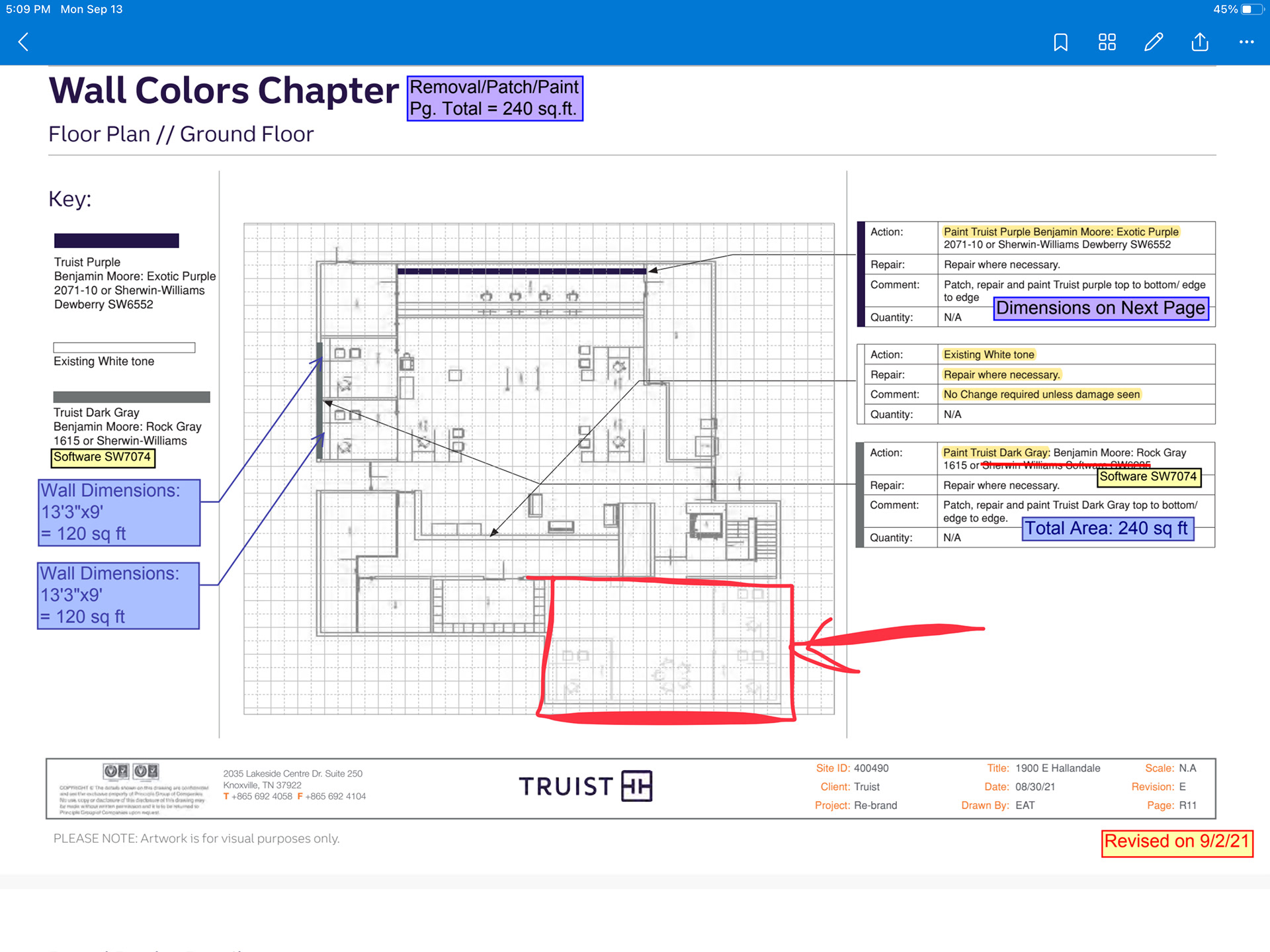Tap the back arrow icon
Image resolution: width=1270 pixels, height=952 pixels.
point(23,42)
